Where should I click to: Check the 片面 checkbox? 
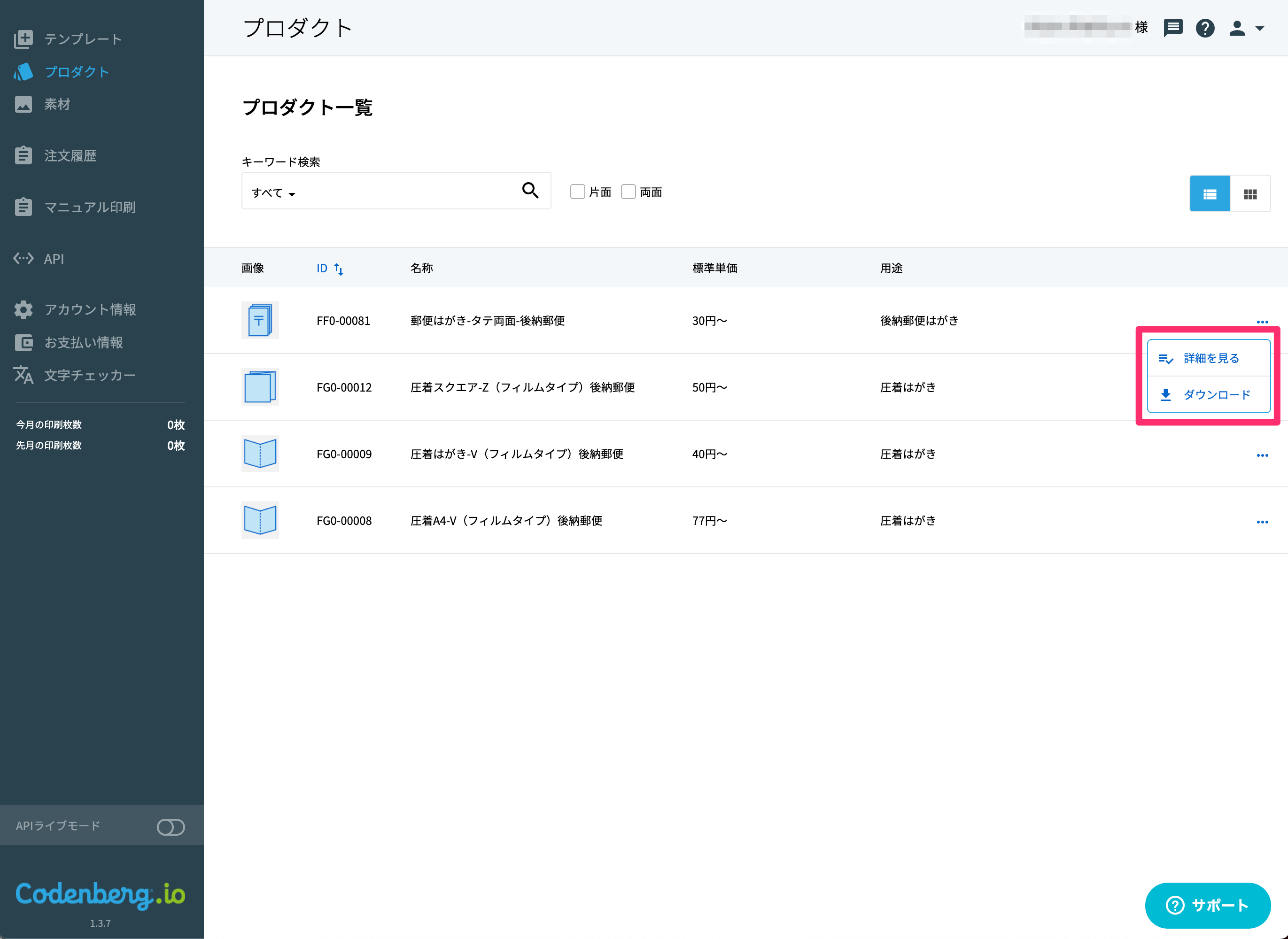click(x=577, y=192)
